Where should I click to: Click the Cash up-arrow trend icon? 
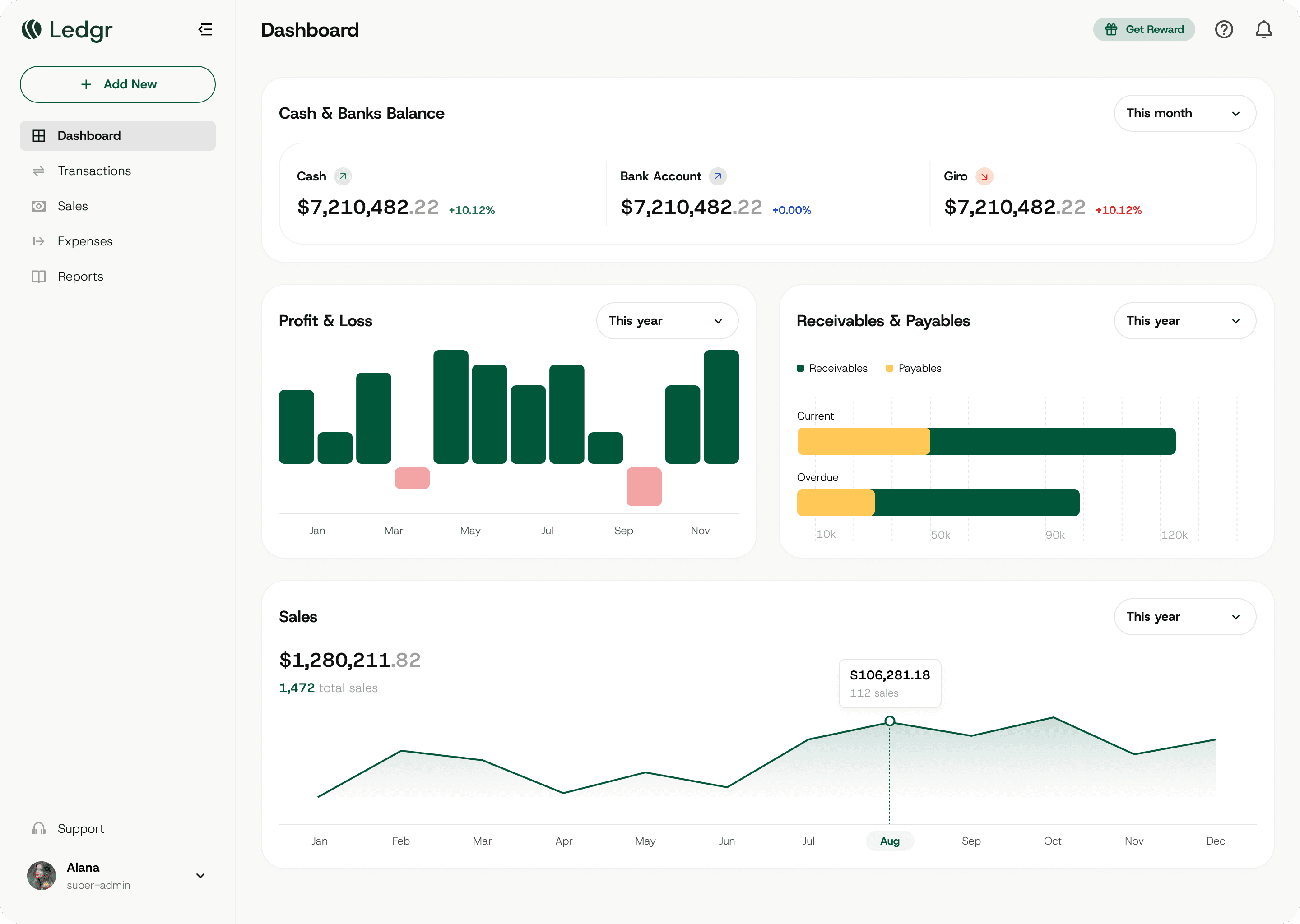point(343,176)
